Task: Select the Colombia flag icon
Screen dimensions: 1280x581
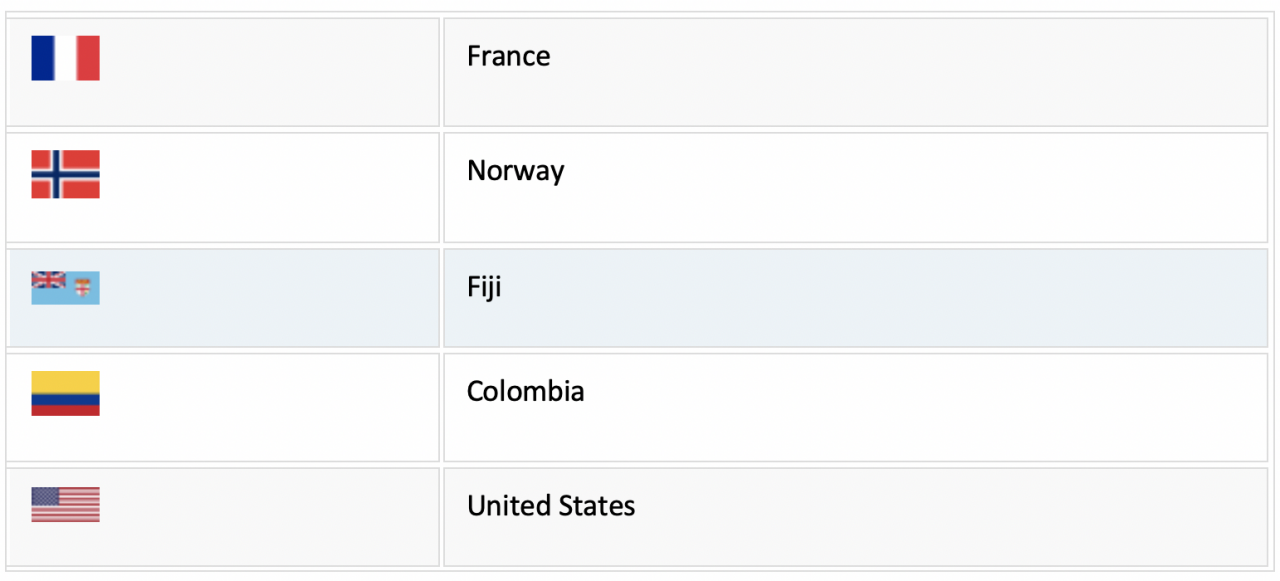Action: [65, 393]
